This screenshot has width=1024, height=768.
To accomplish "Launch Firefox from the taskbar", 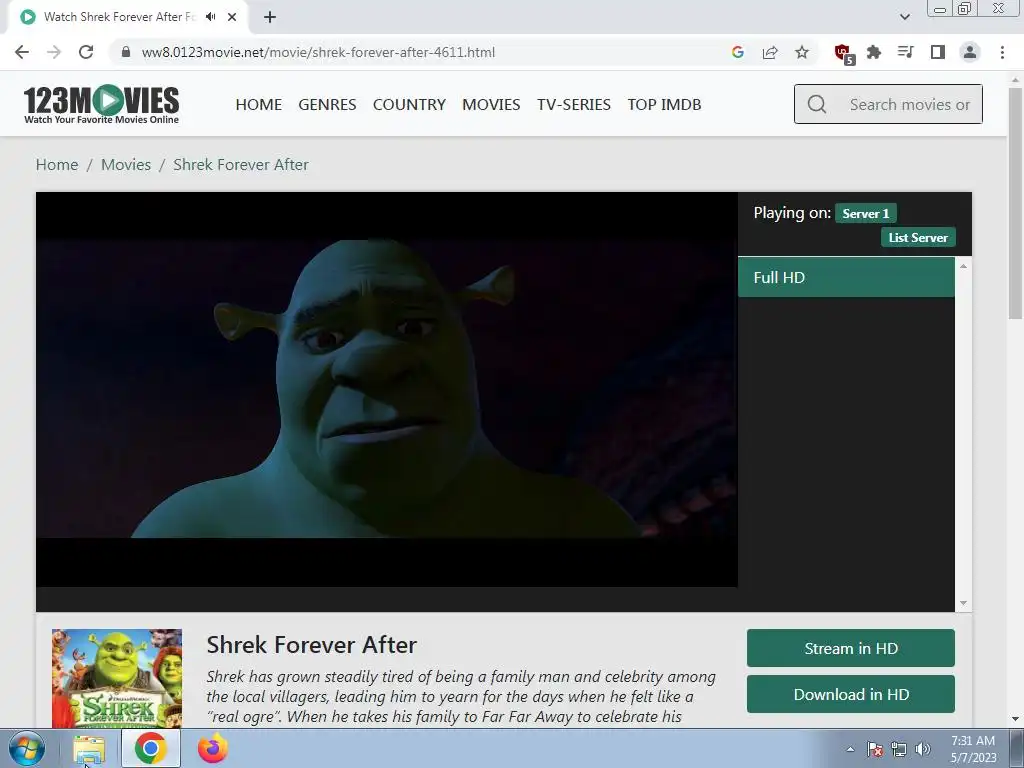I will pyautogui.click(x=212, y=749).
